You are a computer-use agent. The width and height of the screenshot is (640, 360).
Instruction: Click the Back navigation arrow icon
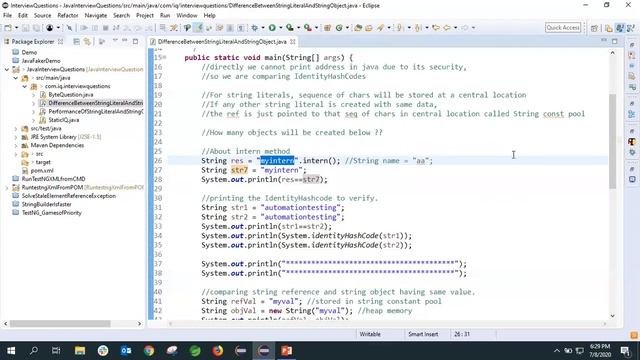point(447,28)
